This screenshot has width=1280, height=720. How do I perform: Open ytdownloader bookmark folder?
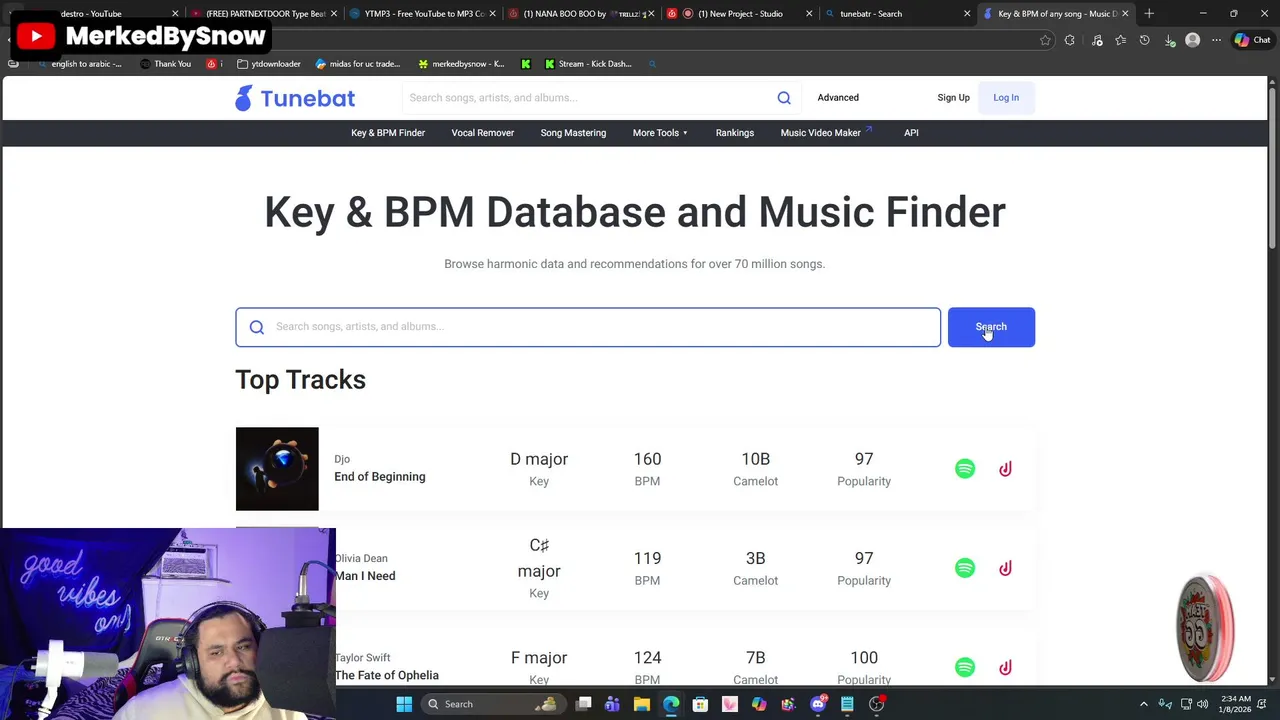(269, 64)
